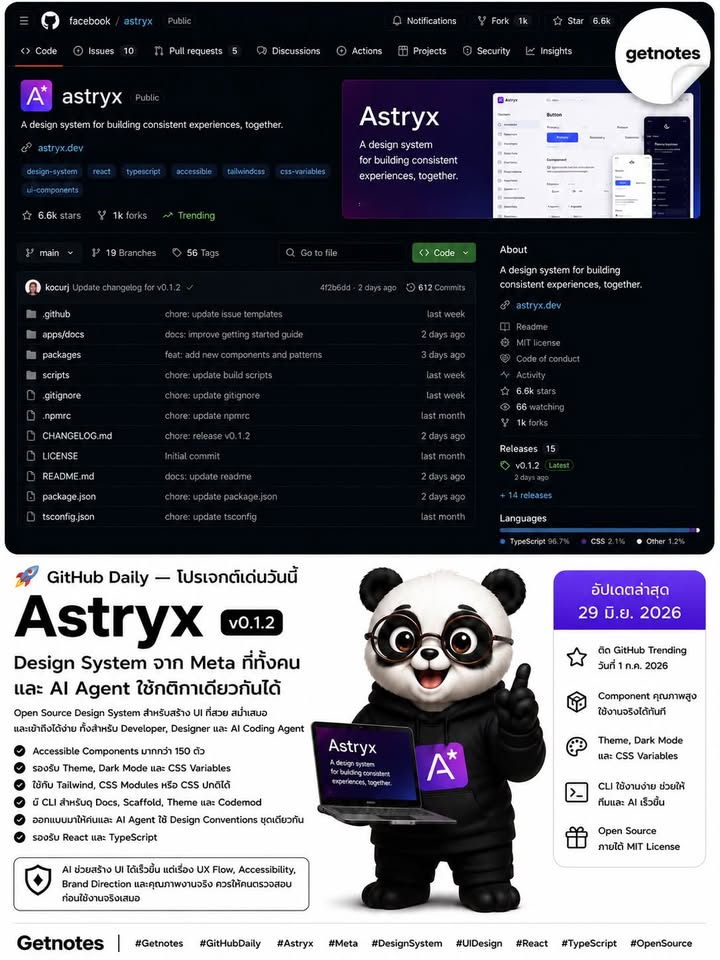
Task: Star the repository with Star button
Action: pyautogui.click(x=582, y=21)
